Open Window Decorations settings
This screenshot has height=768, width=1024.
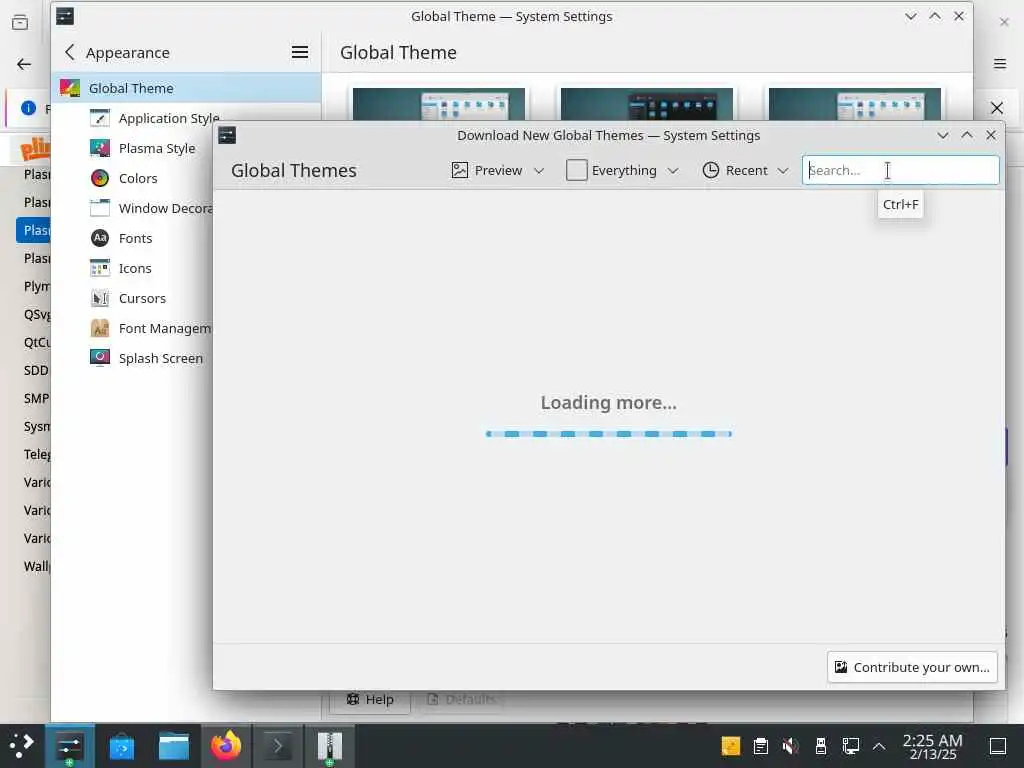(x=165, y=208)
